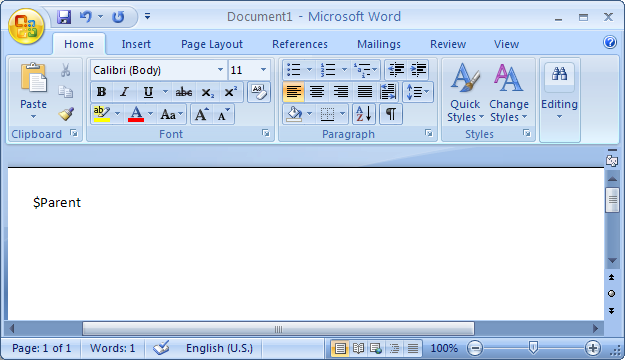The height and width of the screenshot is (360, 625).
Task: Save the document from Quick Access Toolbar
Action: (x=64, y=17)
